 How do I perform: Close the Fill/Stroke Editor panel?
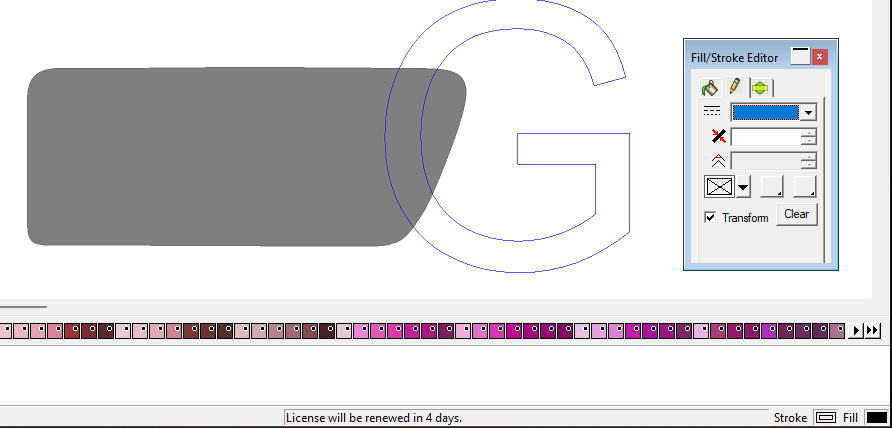pyautogui.click(x=819, y=57)
